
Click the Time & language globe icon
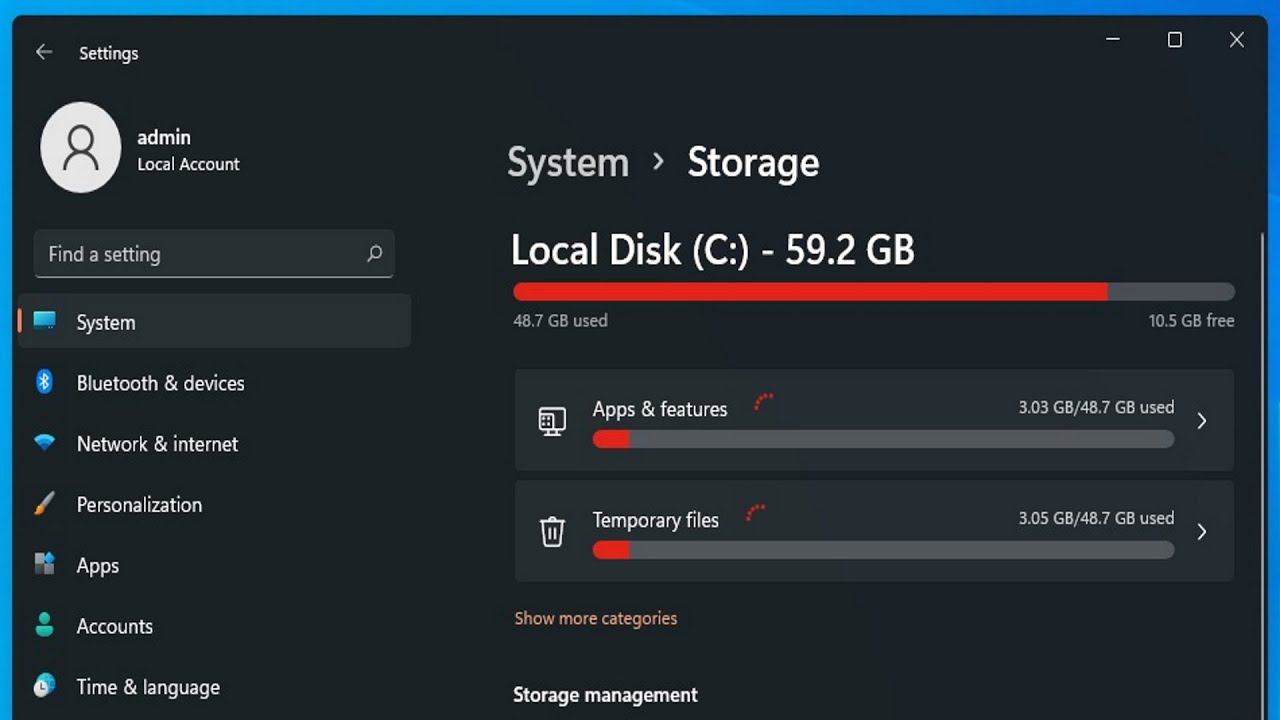[x=44, y=686]
